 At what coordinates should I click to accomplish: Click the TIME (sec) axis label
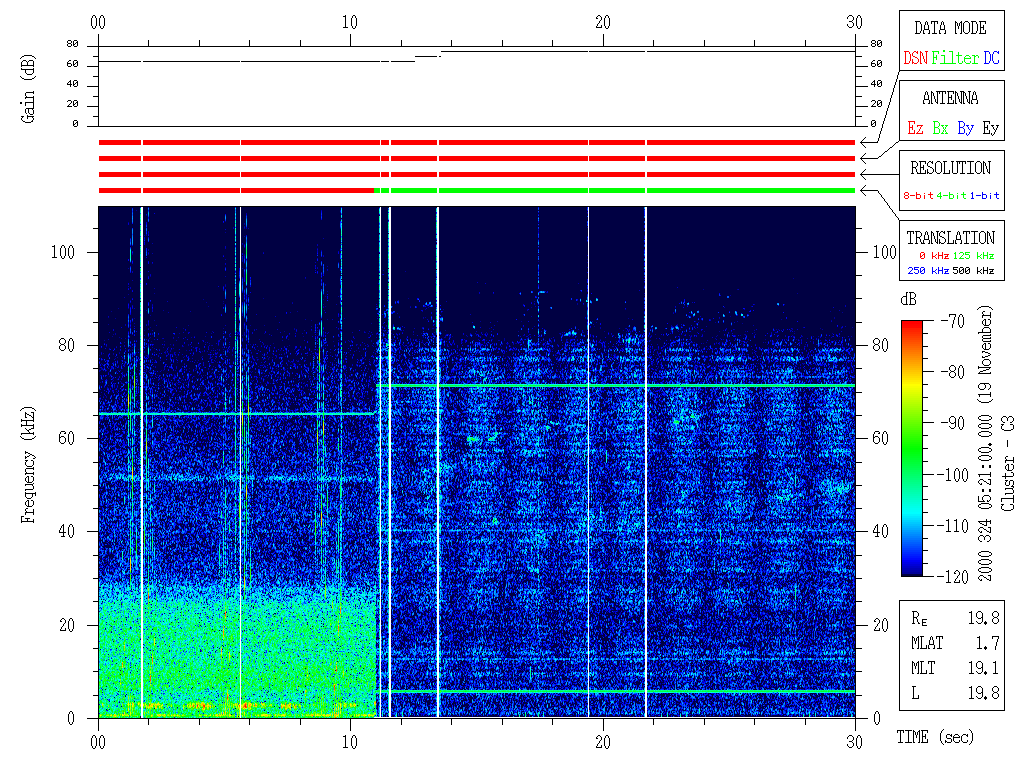click(x=934, y=738)
